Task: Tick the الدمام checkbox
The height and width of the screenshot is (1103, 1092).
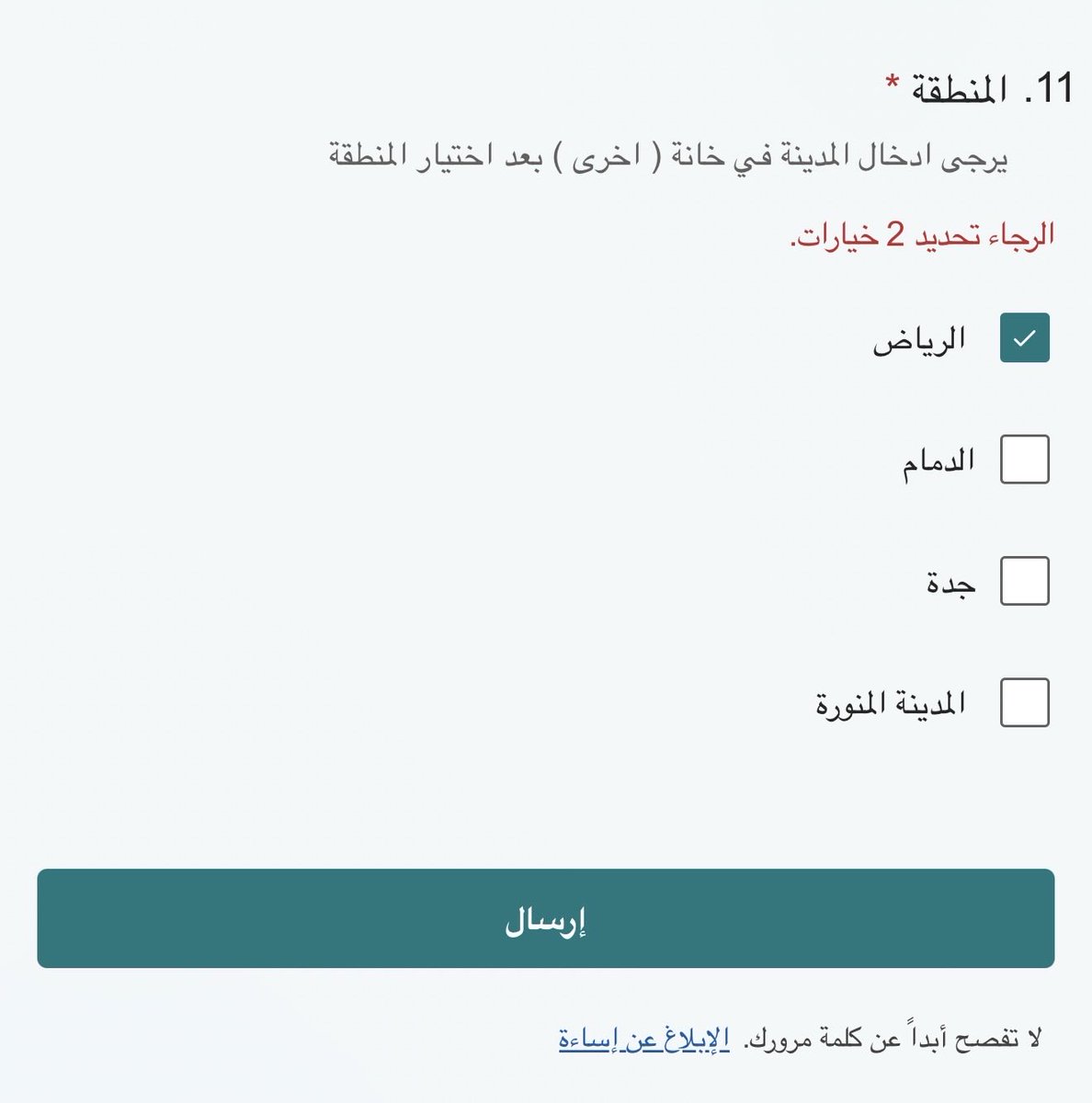Action: click(1024, 460)
